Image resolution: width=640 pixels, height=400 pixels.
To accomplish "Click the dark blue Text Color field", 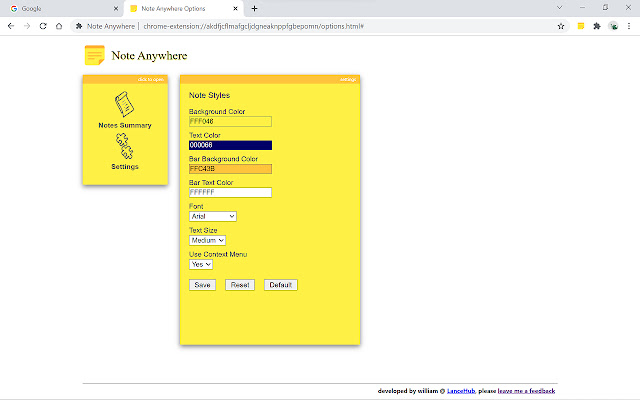I will pyautogui.click(x=230, y=145).
